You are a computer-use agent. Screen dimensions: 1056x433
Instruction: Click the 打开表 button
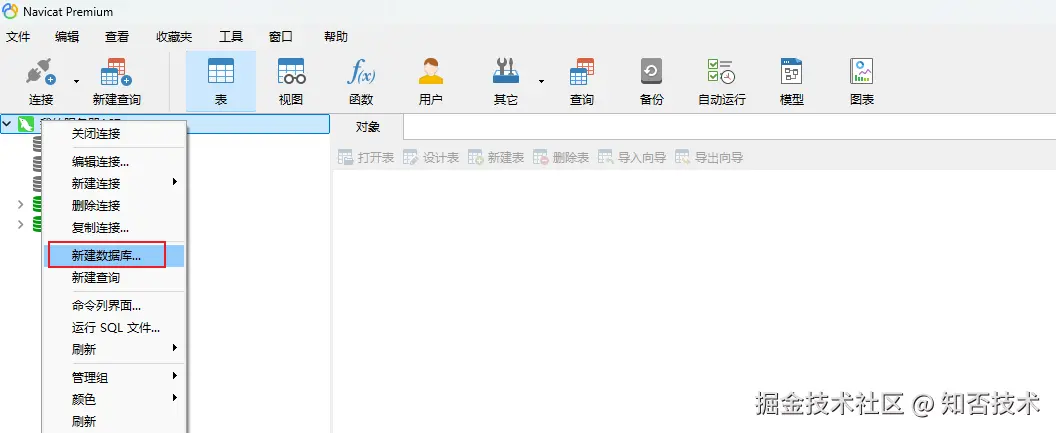pos(366,158)
